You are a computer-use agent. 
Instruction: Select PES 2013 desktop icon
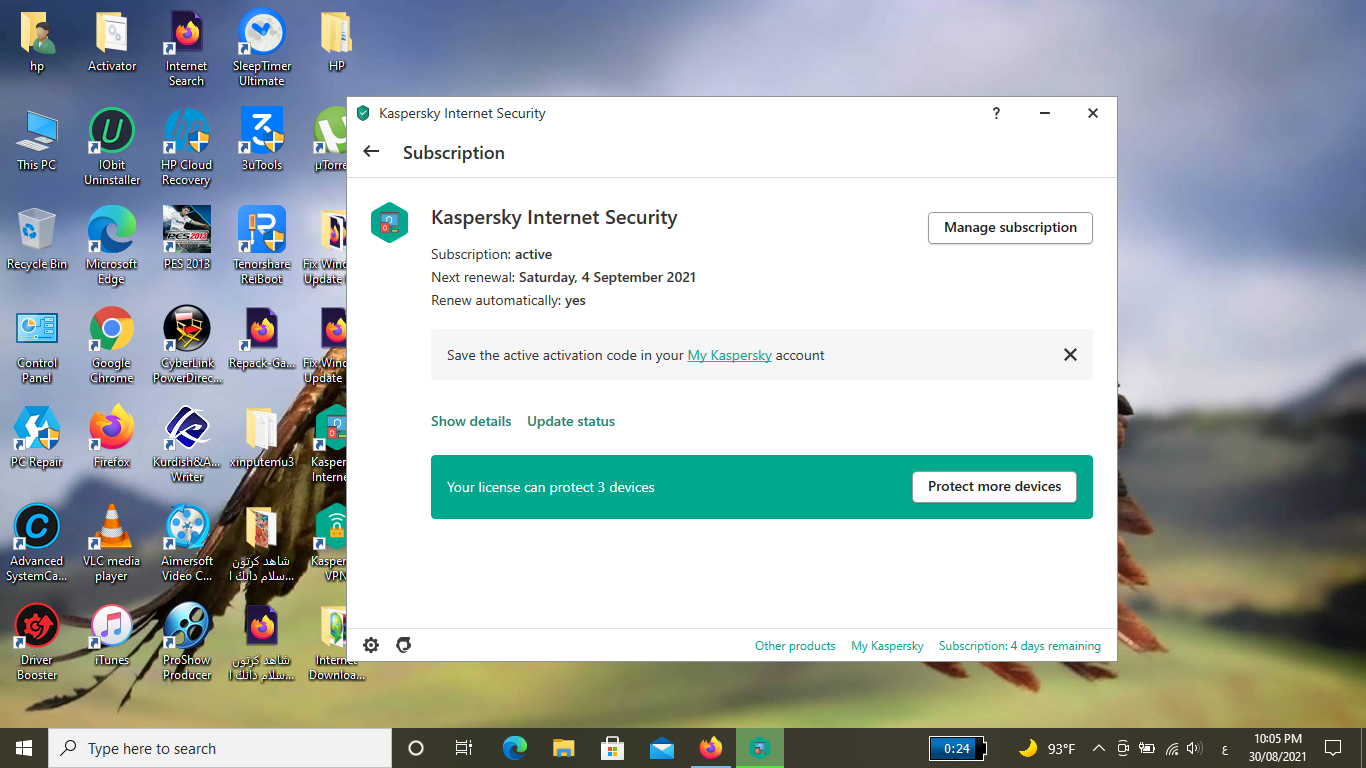pyautogui.click(x=186, y=240)
